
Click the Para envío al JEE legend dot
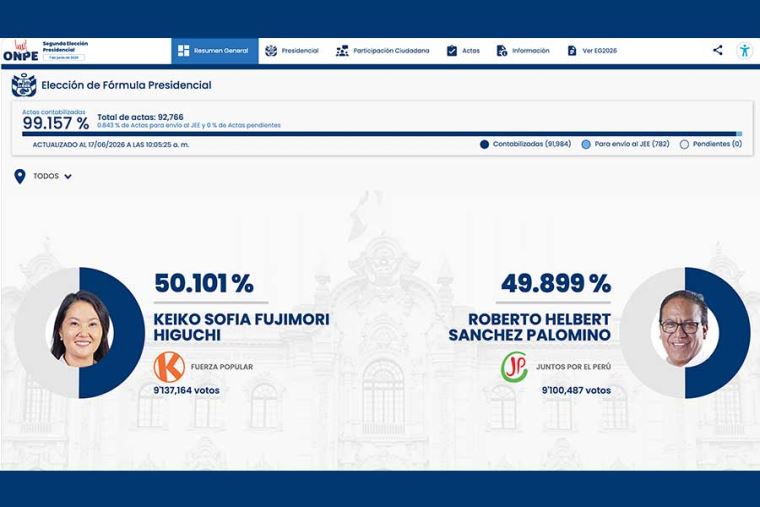(x=586, y=144)
